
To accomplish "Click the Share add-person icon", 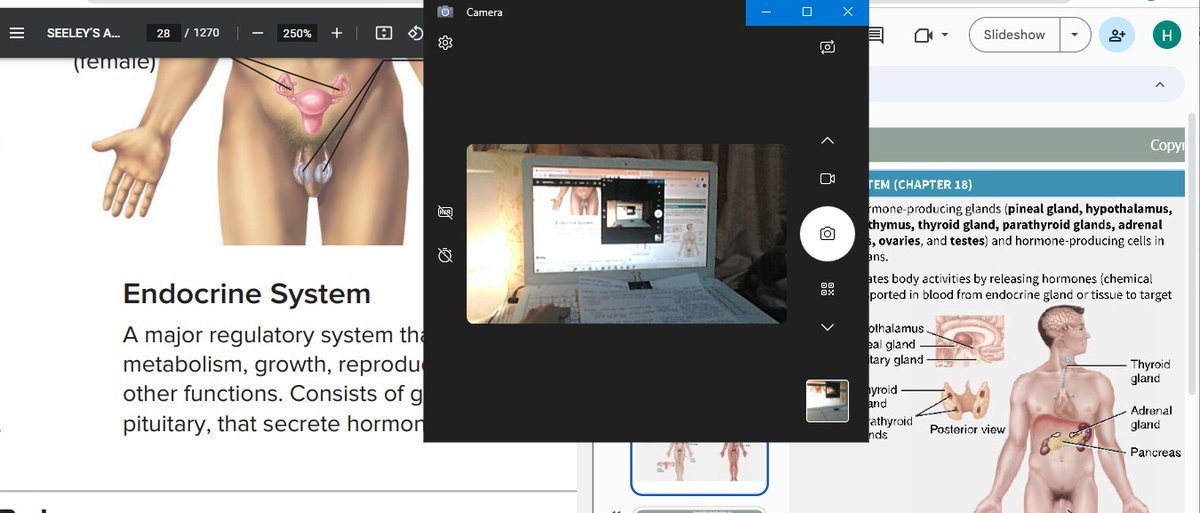I will 1117,35.
